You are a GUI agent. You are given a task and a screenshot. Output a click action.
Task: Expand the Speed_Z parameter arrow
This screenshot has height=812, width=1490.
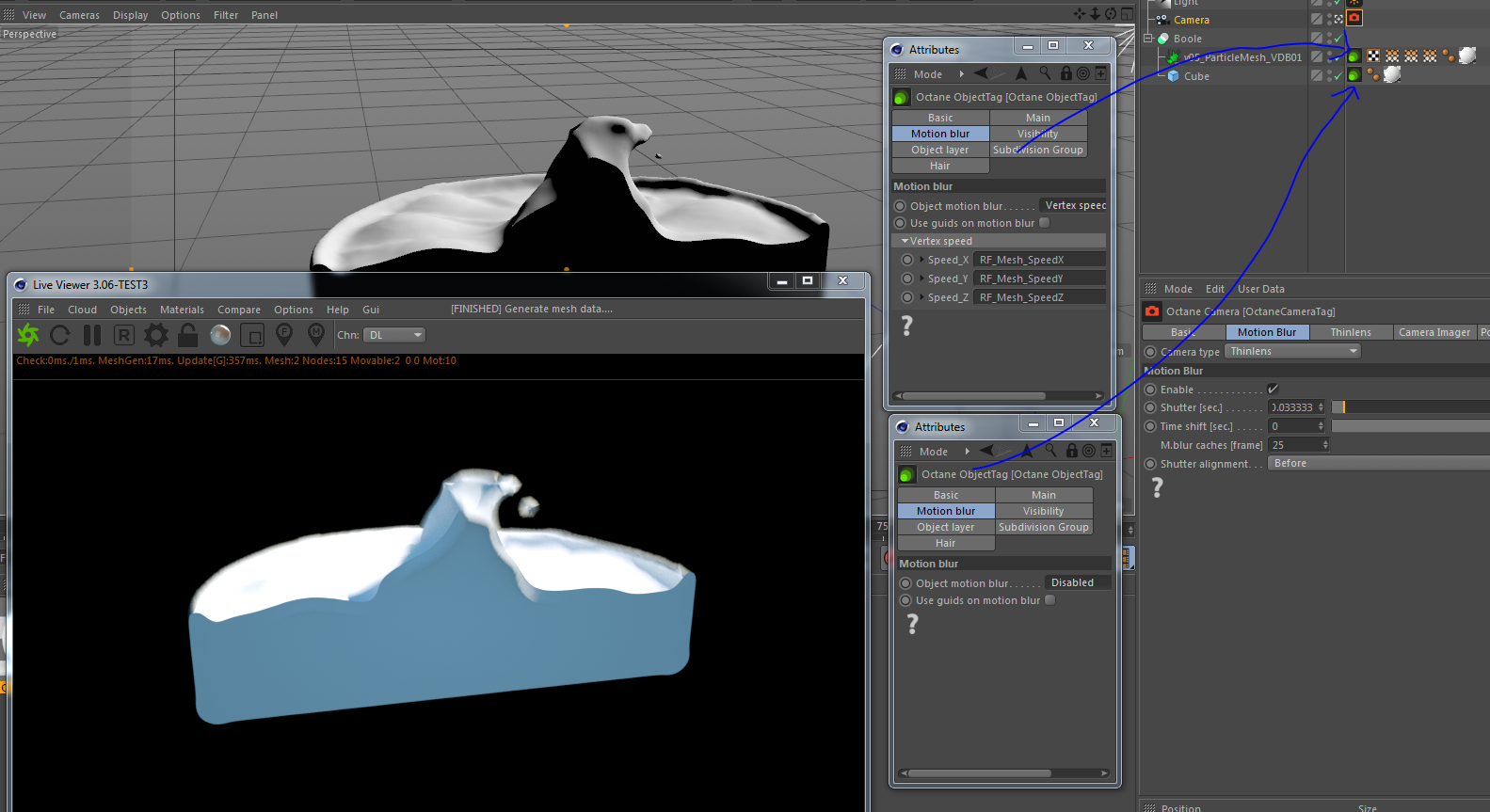(921, 297)
